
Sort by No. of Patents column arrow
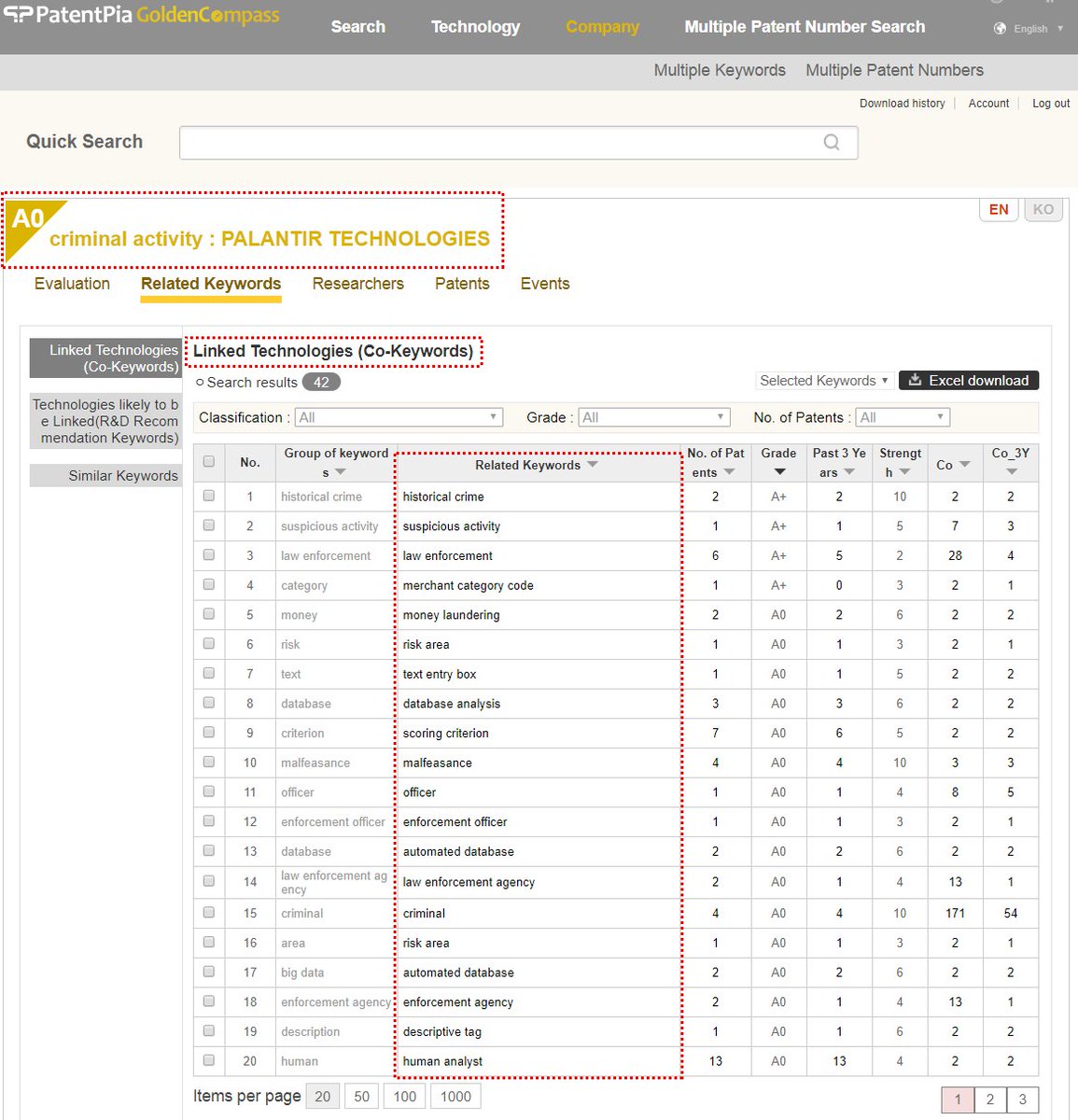(x=729, y=472)
